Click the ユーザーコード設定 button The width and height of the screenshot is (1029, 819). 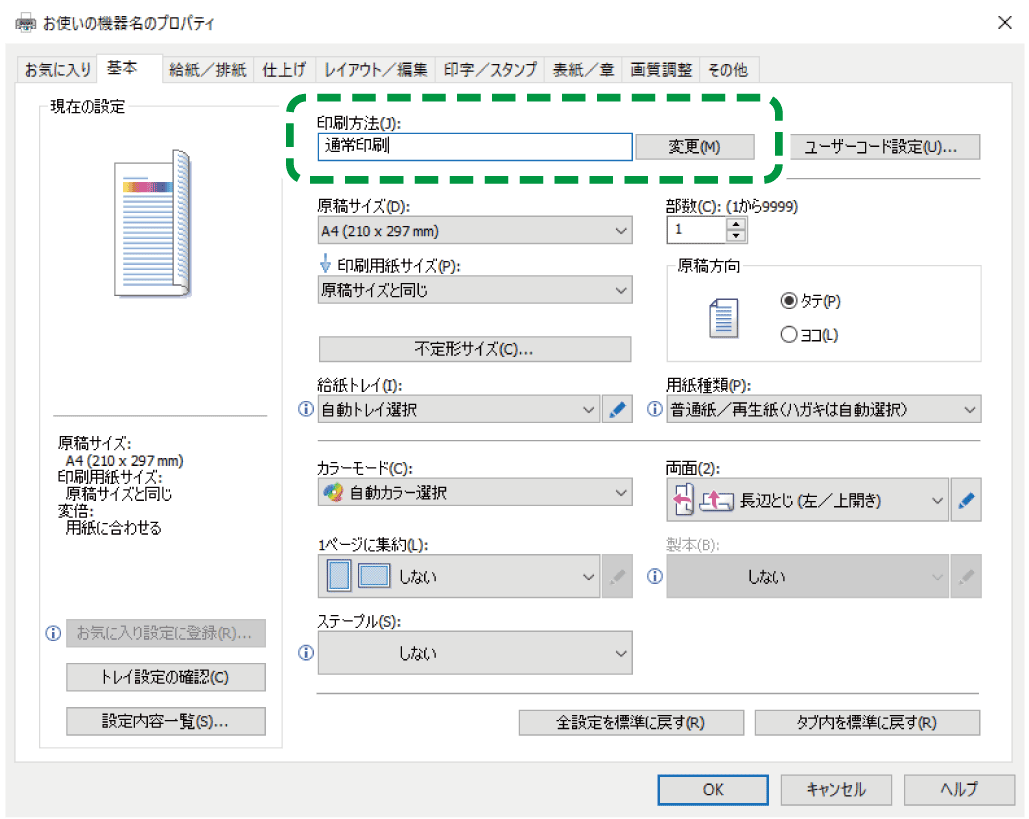[x=885, y=147]
